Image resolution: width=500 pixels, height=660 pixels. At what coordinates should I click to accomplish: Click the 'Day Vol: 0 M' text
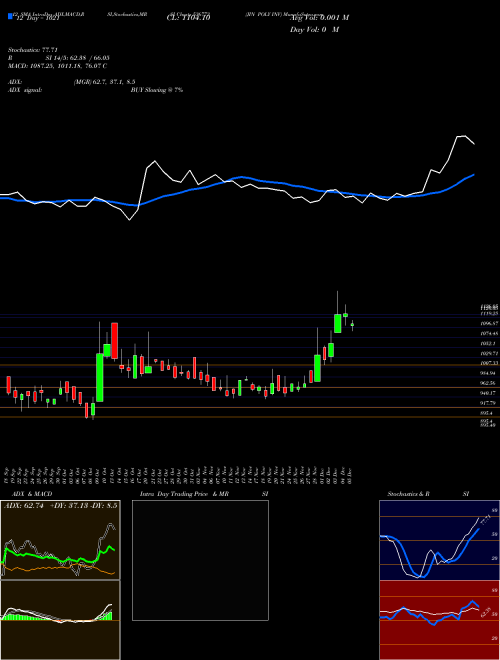[x=314, y=30]
